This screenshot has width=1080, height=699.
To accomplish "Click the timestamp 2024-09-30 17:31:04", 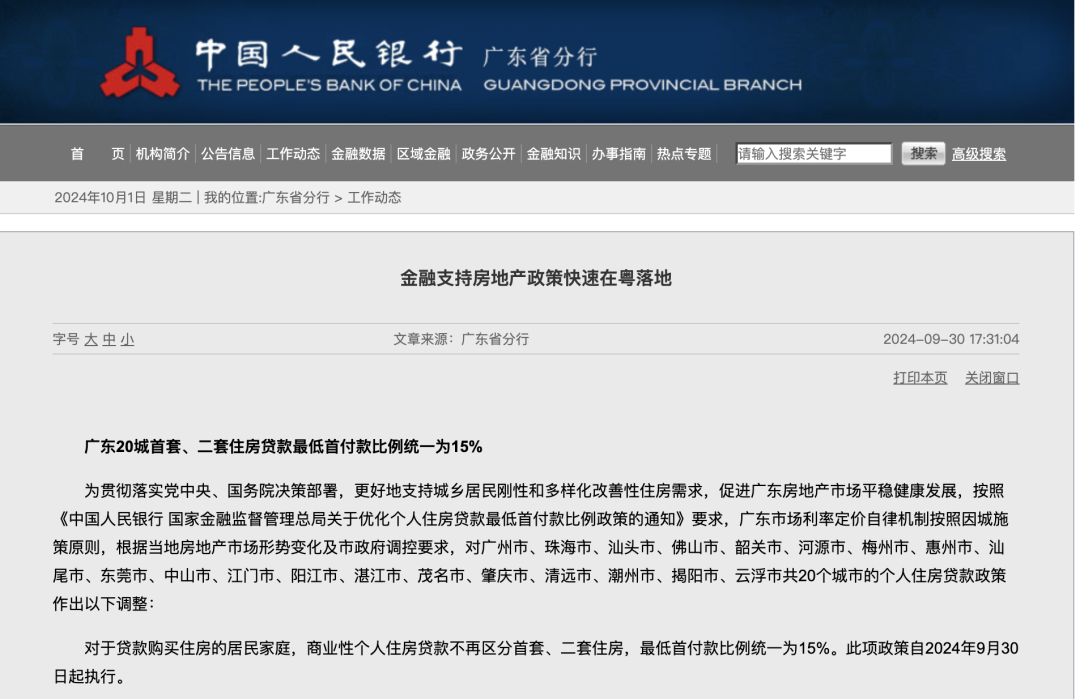I will (x=951, y=339).
